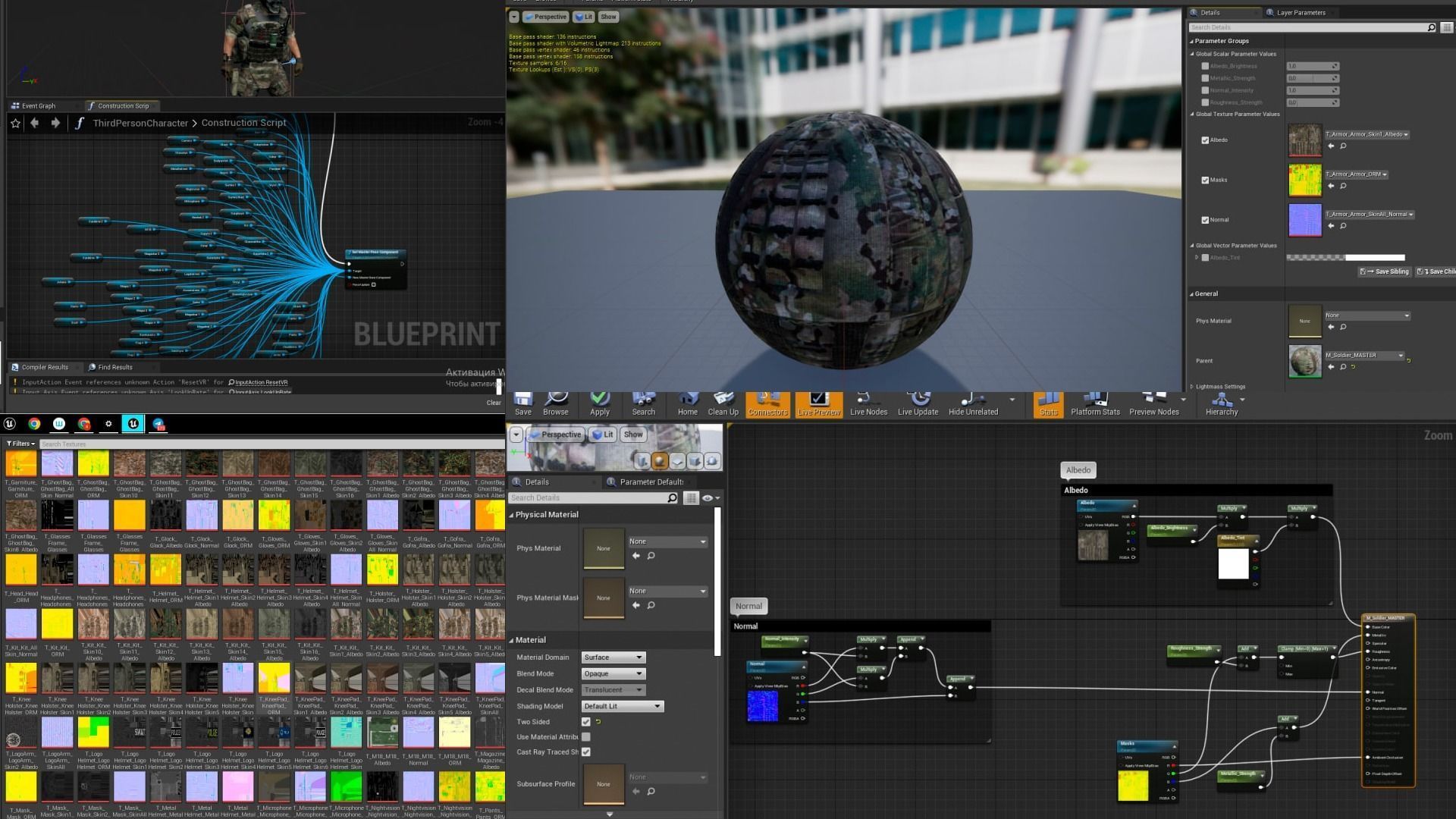This screenshot has height=819, width=1456.
Task: Click the Albedo_Tint color bar
Action: pyautogui.click(x=1345, y=258)
